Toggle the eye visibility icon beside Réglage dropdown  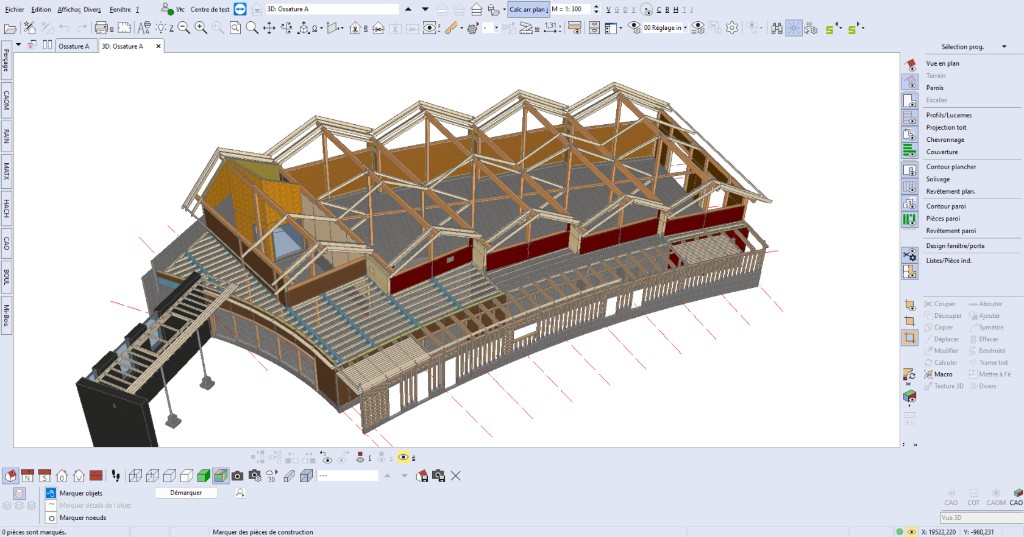coord(634,28)
